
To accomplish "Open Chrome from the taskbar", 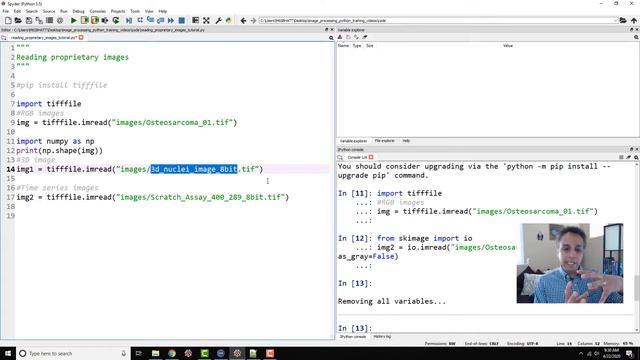I will (172, 353).
